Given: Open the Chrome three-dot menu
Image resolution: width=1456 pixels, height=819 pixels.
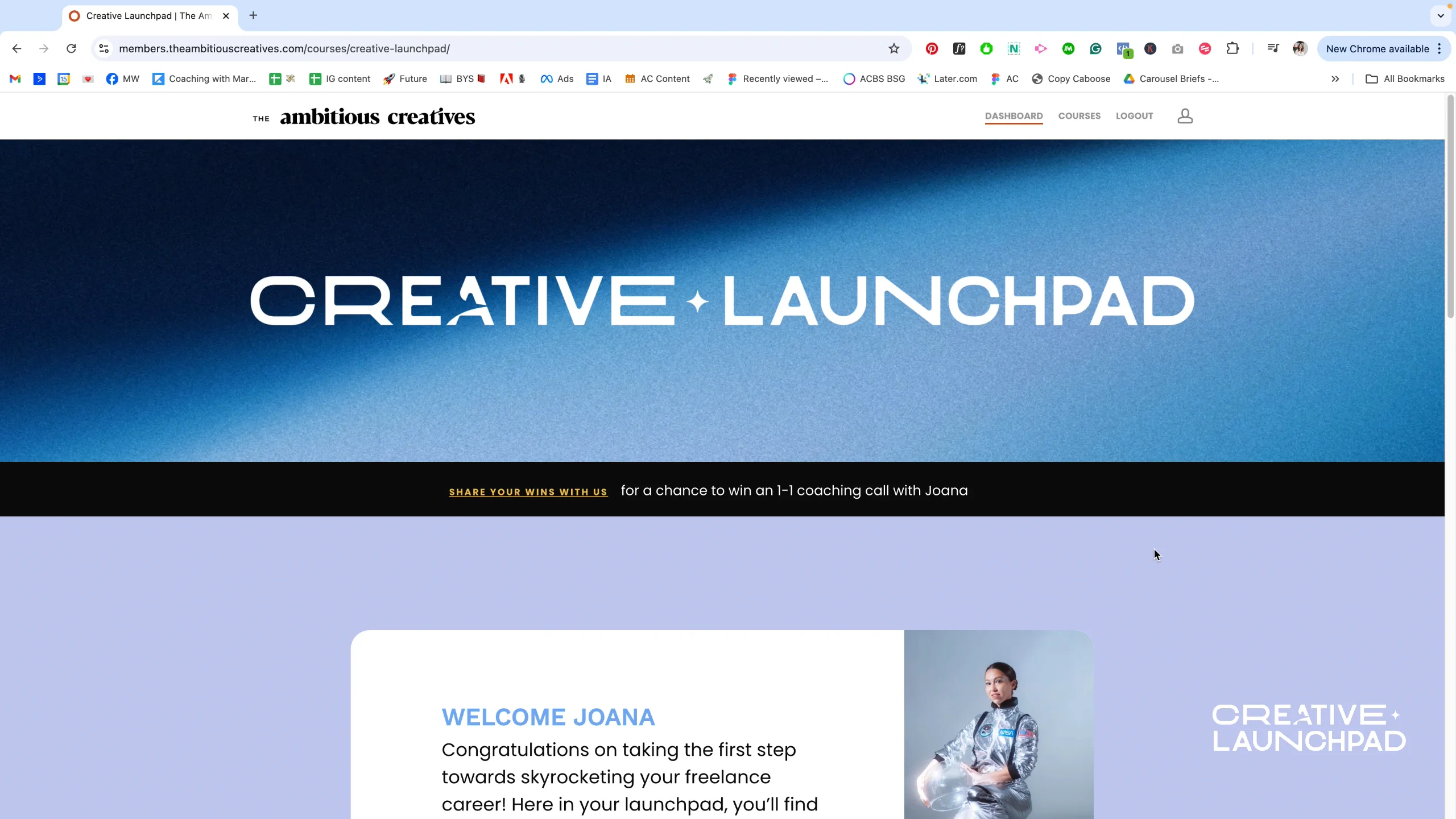Looking at the screenshot, I should [1440, 49].
